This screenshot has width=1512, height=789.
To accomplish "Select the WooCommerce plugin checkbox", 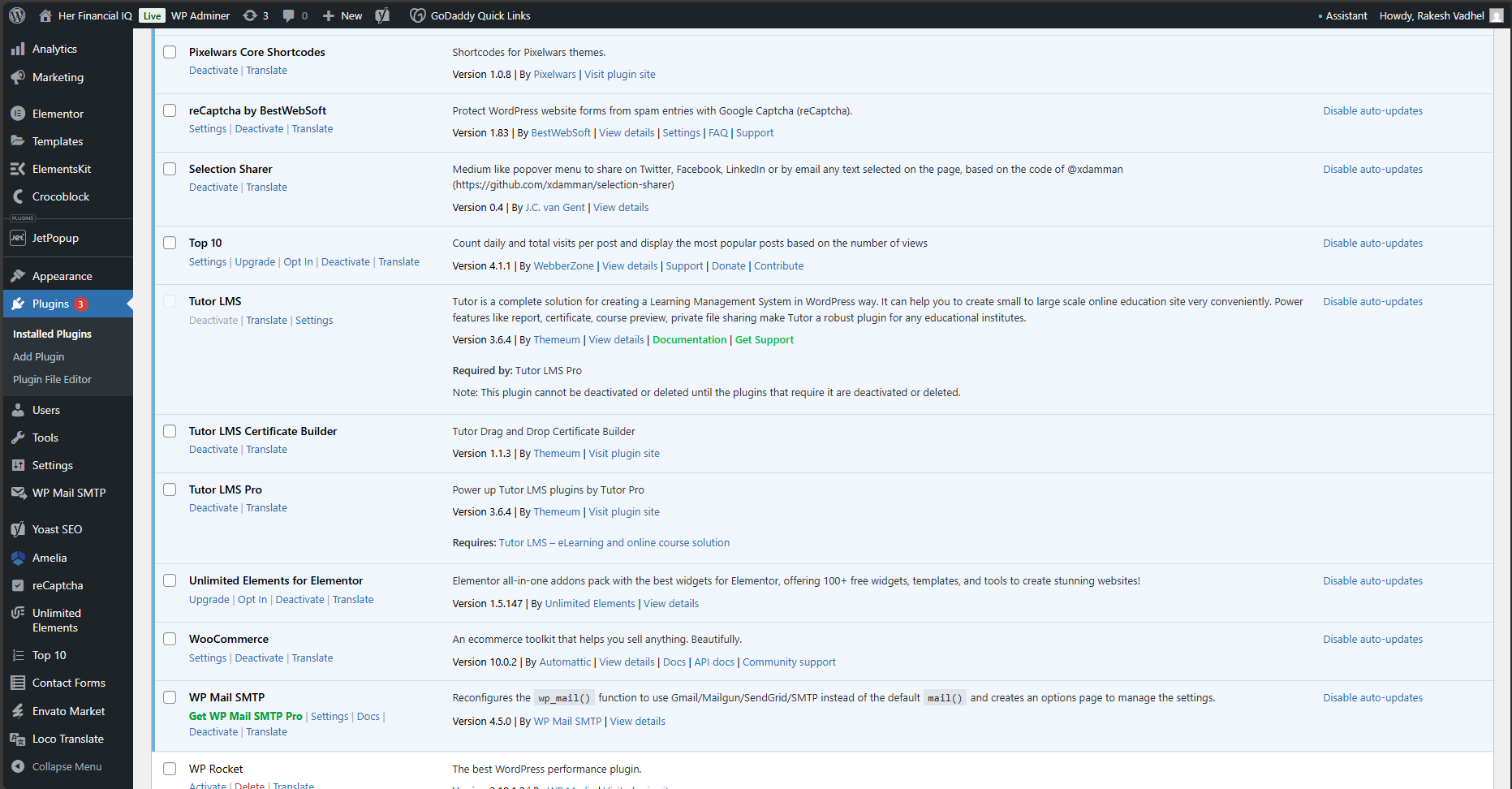I will click(170, 639).
